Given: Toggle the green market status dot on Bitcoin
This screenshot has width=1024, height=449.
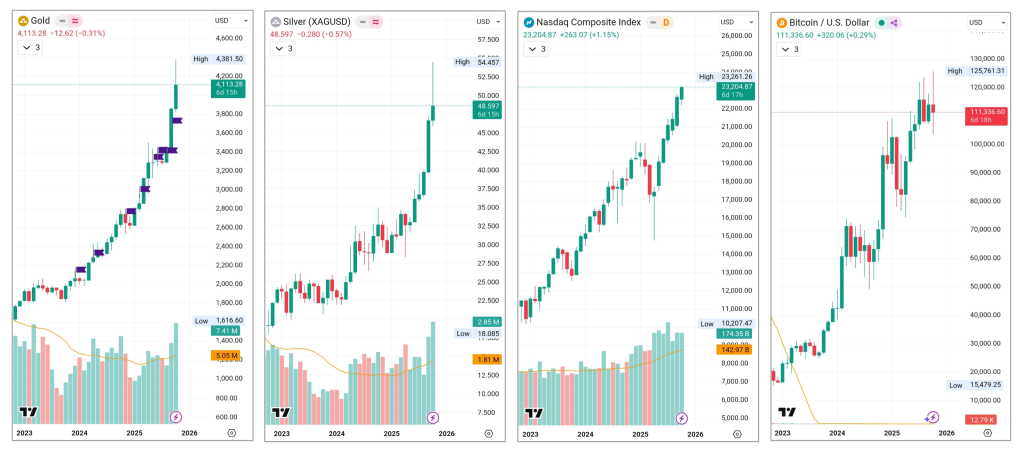Looking at the screenshot, I should [x=881, y=22].
